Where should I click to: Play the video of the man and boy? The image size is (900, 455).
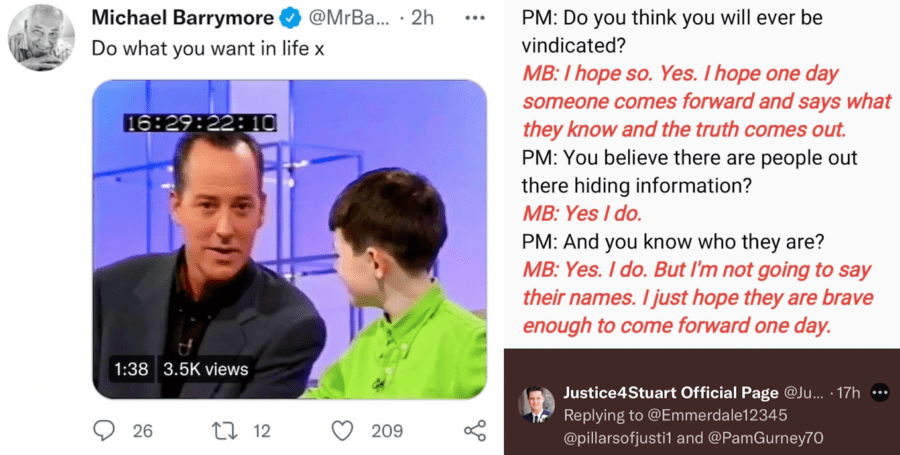click(x=290, y=240)
